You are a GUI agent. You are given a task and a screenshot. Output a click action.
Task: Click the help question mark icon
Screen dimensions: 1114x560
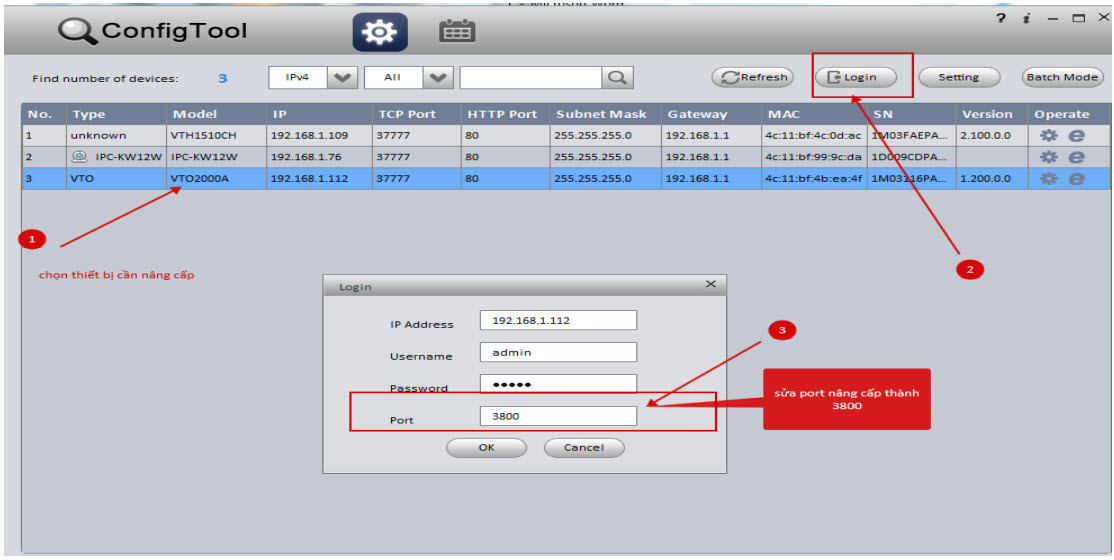[x=999, y=19]
